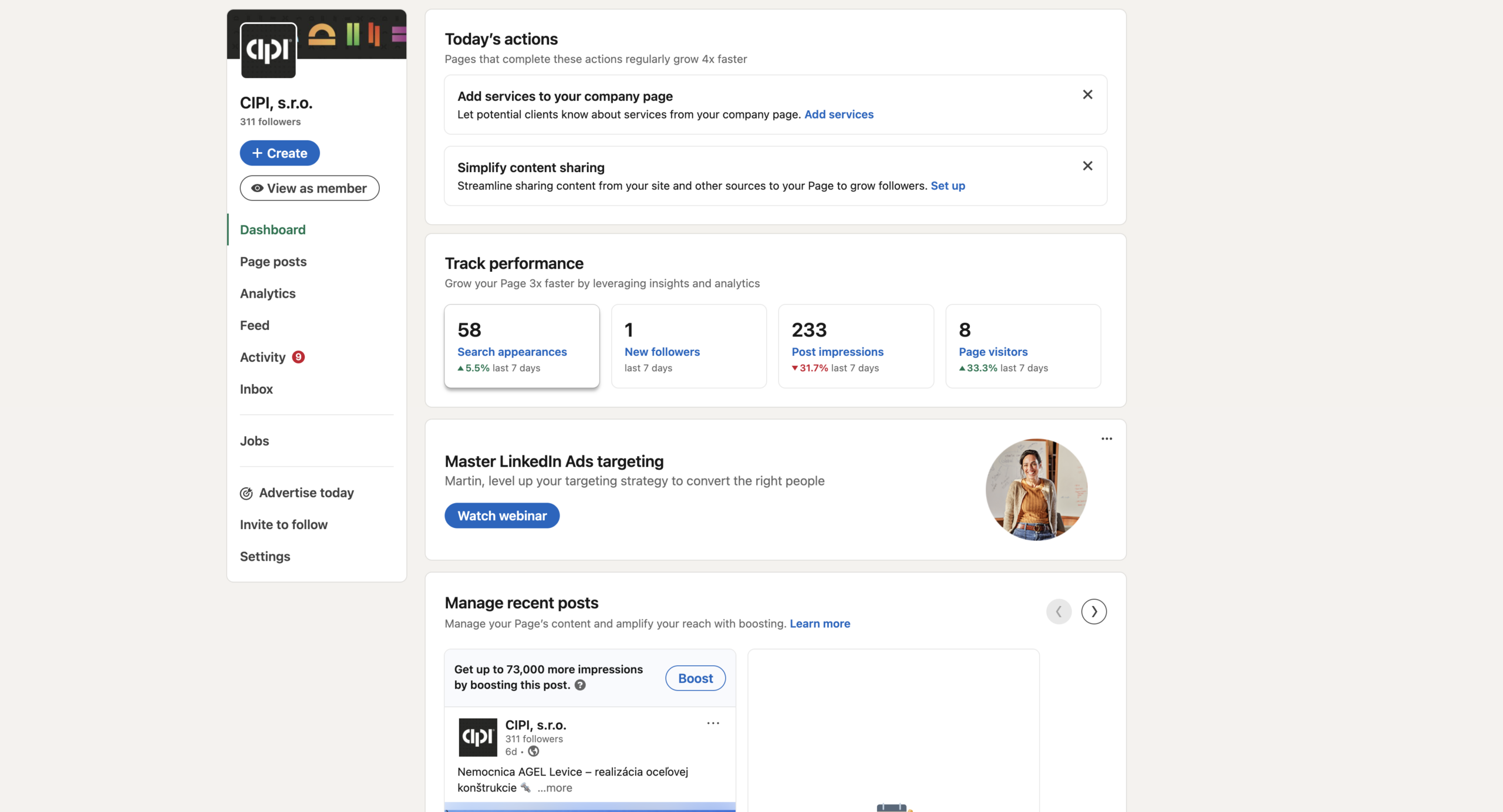The width and height of the screenshot is (1503, 812).
Task: Open the Post impressions metric
Action: pyautogui.click(x=856, y=346)
